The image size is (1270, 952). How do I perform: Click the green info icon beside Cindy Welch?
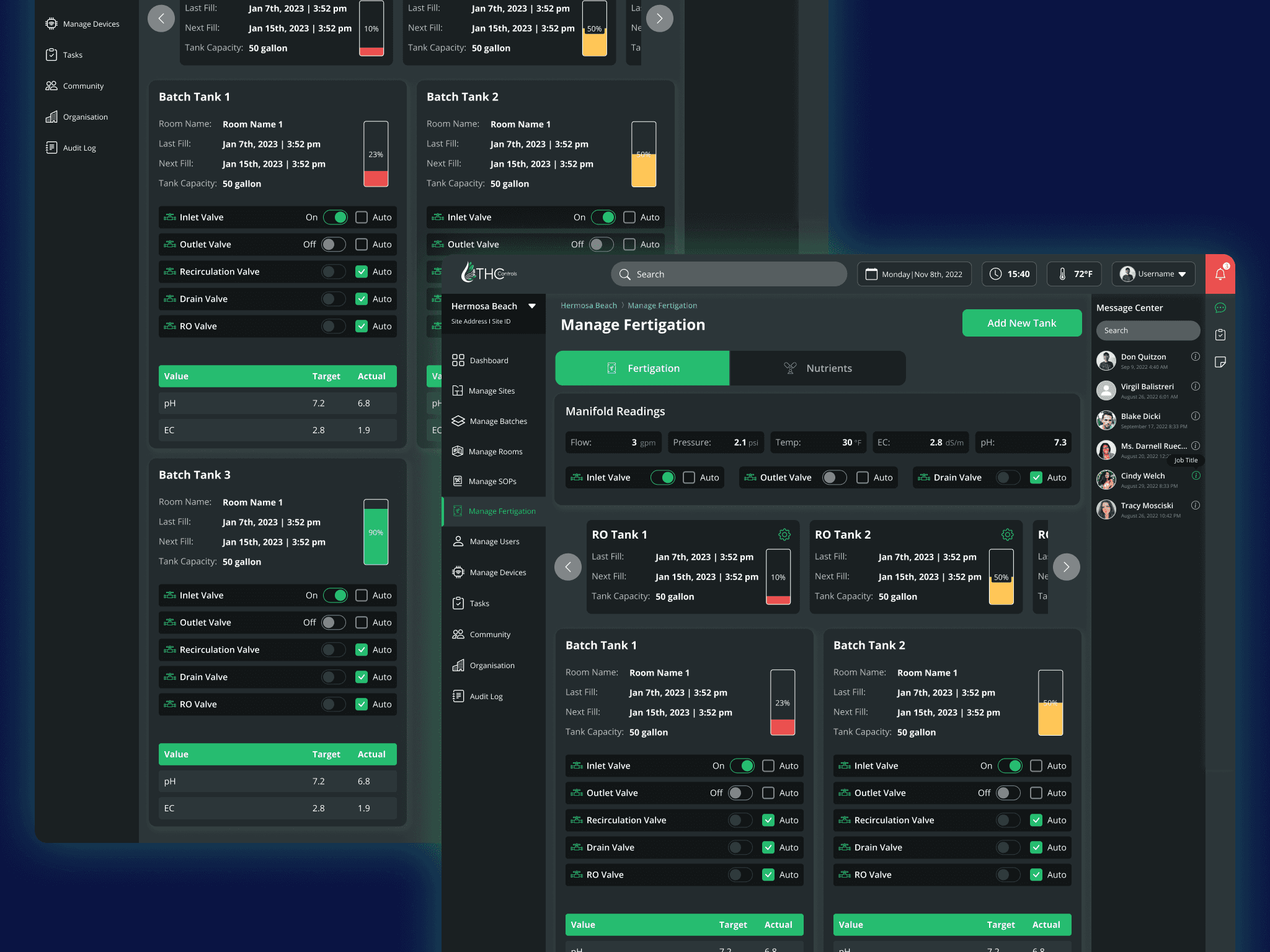[1196, 475]
